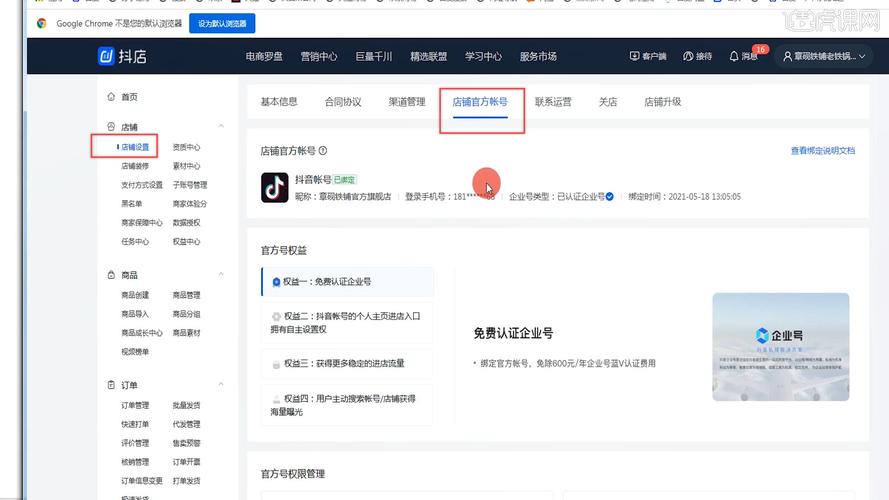
Task: Open 评价管理 in the sidebar
Action: (x=135, y=443)
